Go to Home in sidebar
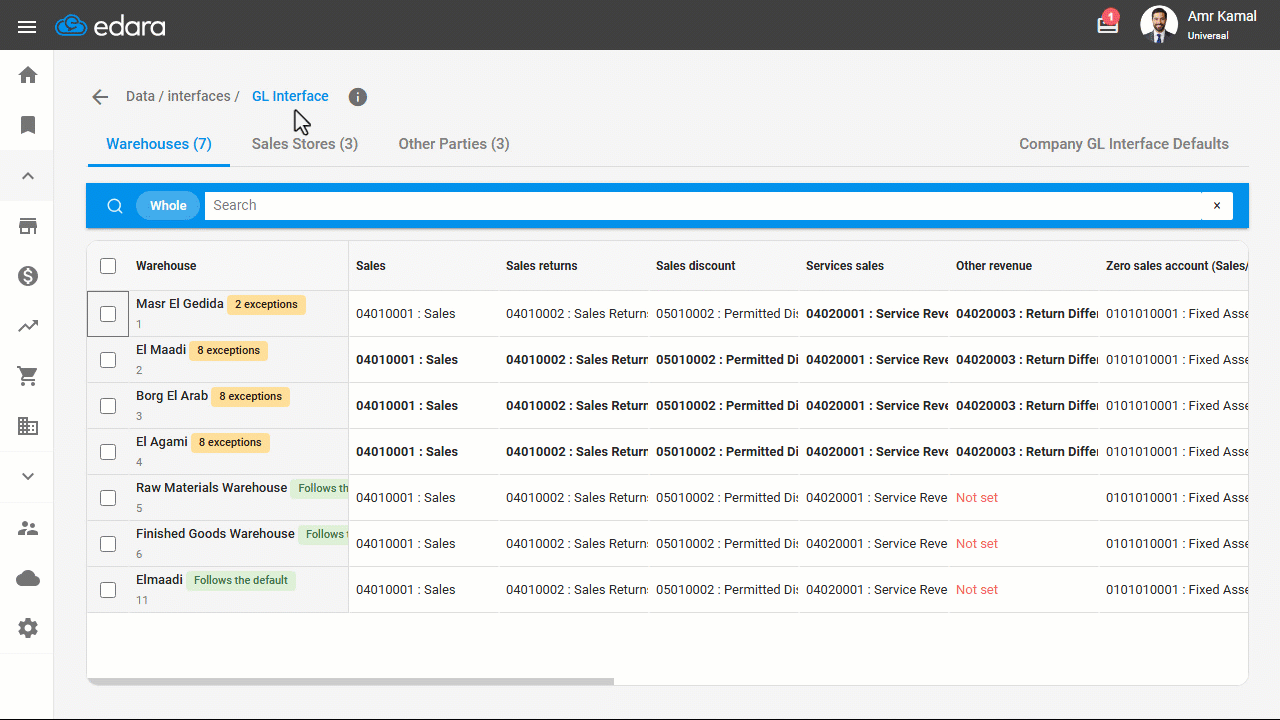This screenshot has height=720, width=1280. [28, 75]
